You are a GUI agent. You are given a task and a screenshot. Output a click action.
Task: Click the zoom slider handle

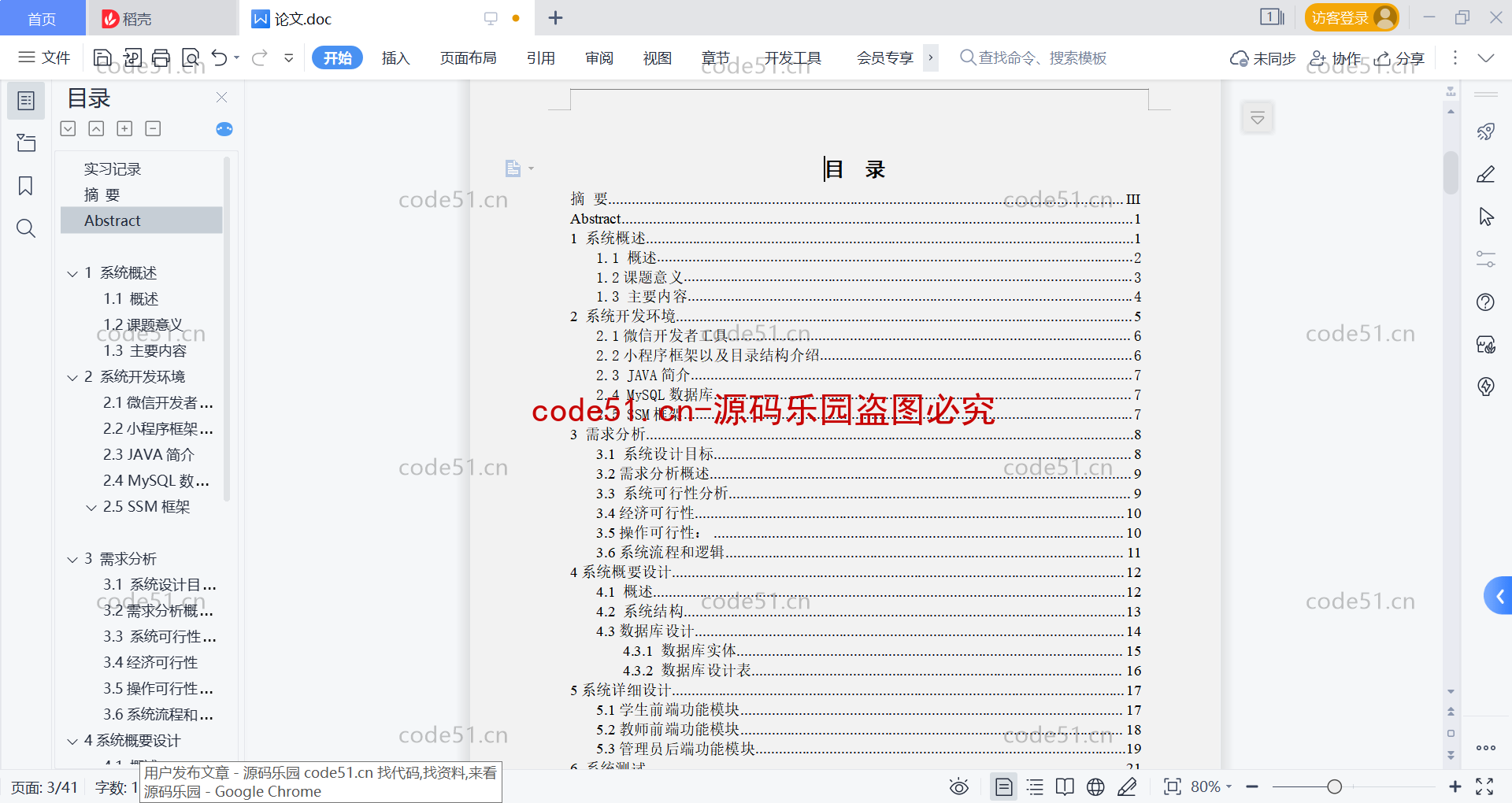coord(1334,786)
